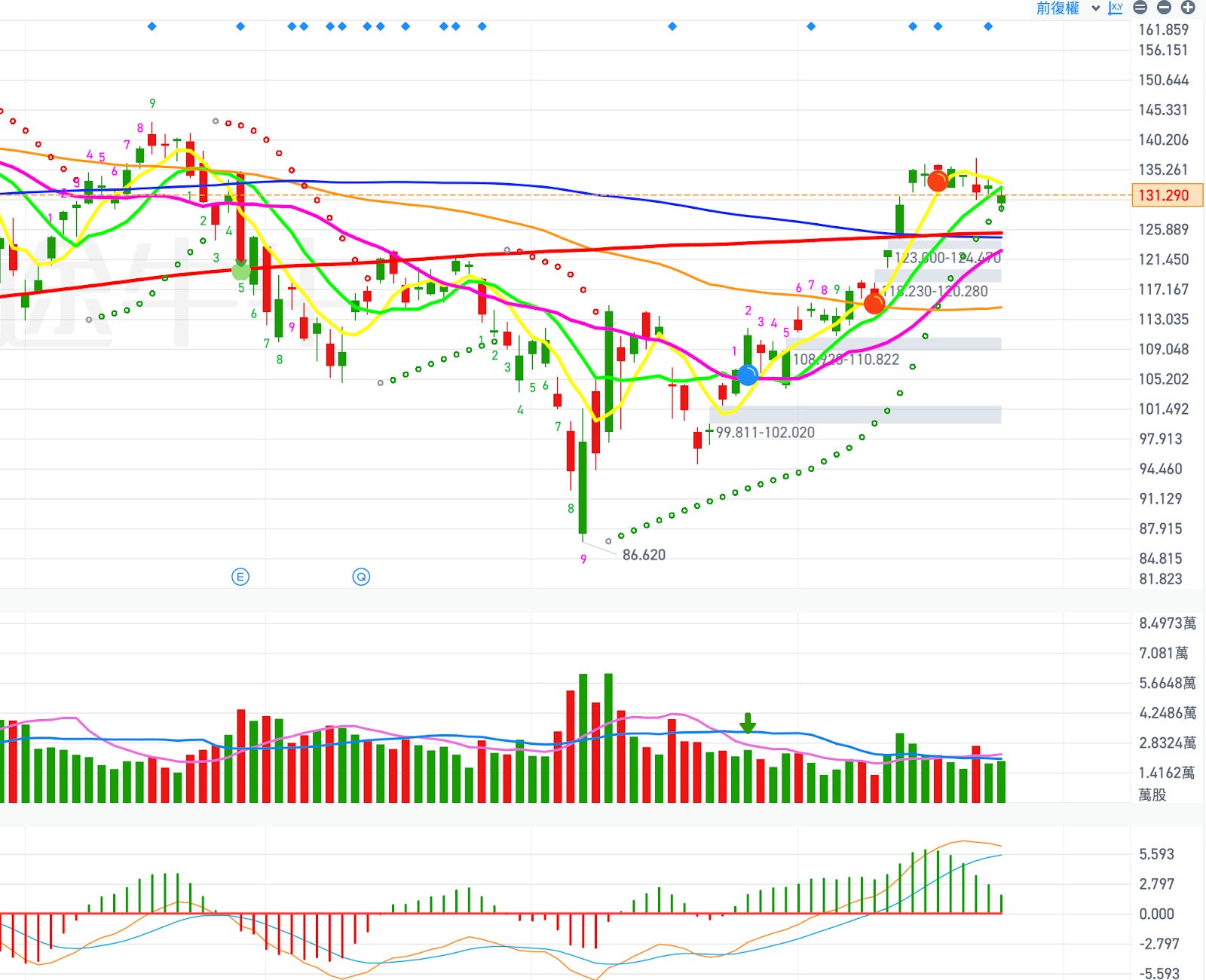Click the leftmost blue diamond news marker
The image size is (1206, 980).
pos(152,26)
